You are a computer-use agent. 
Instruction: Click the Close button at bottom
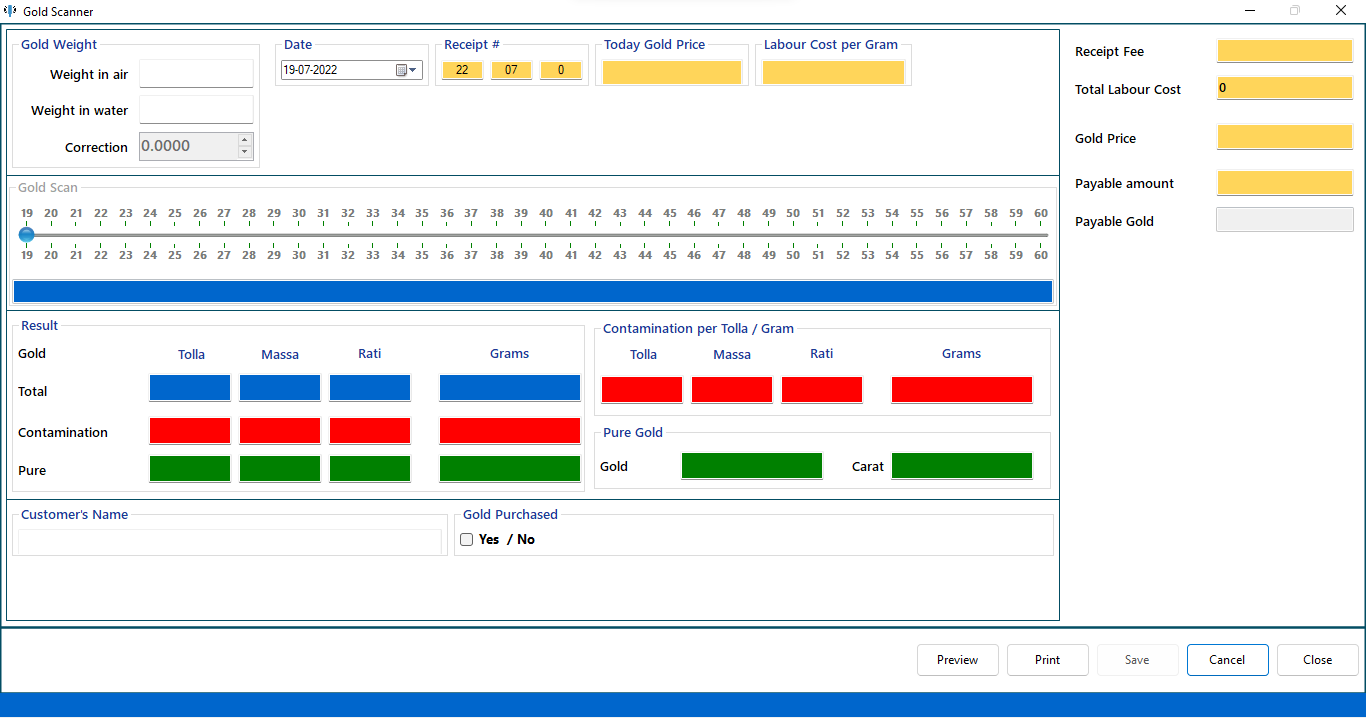(1317, 660)
